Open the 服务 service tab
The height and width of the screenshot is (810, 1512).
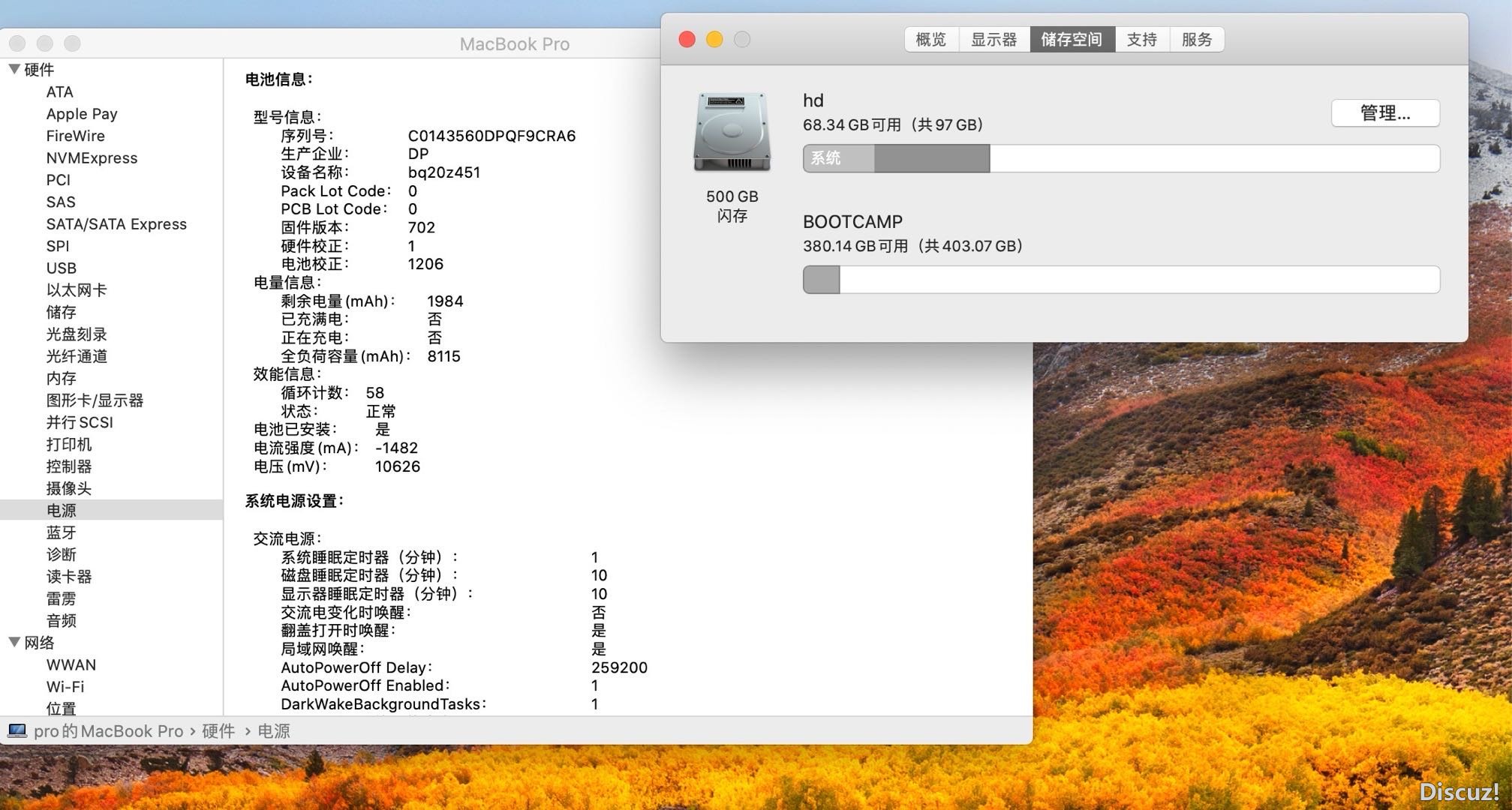(x=1197, y=39)
